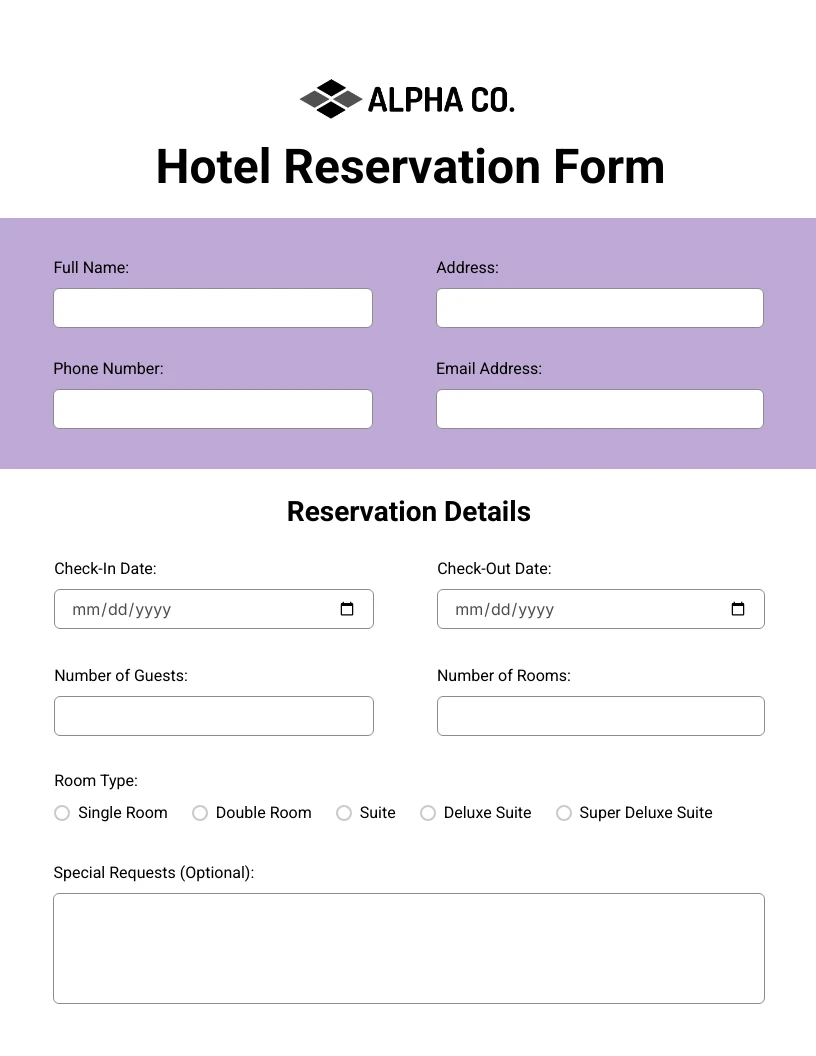Click the Check-Out Date field

[x=580, y=609]
